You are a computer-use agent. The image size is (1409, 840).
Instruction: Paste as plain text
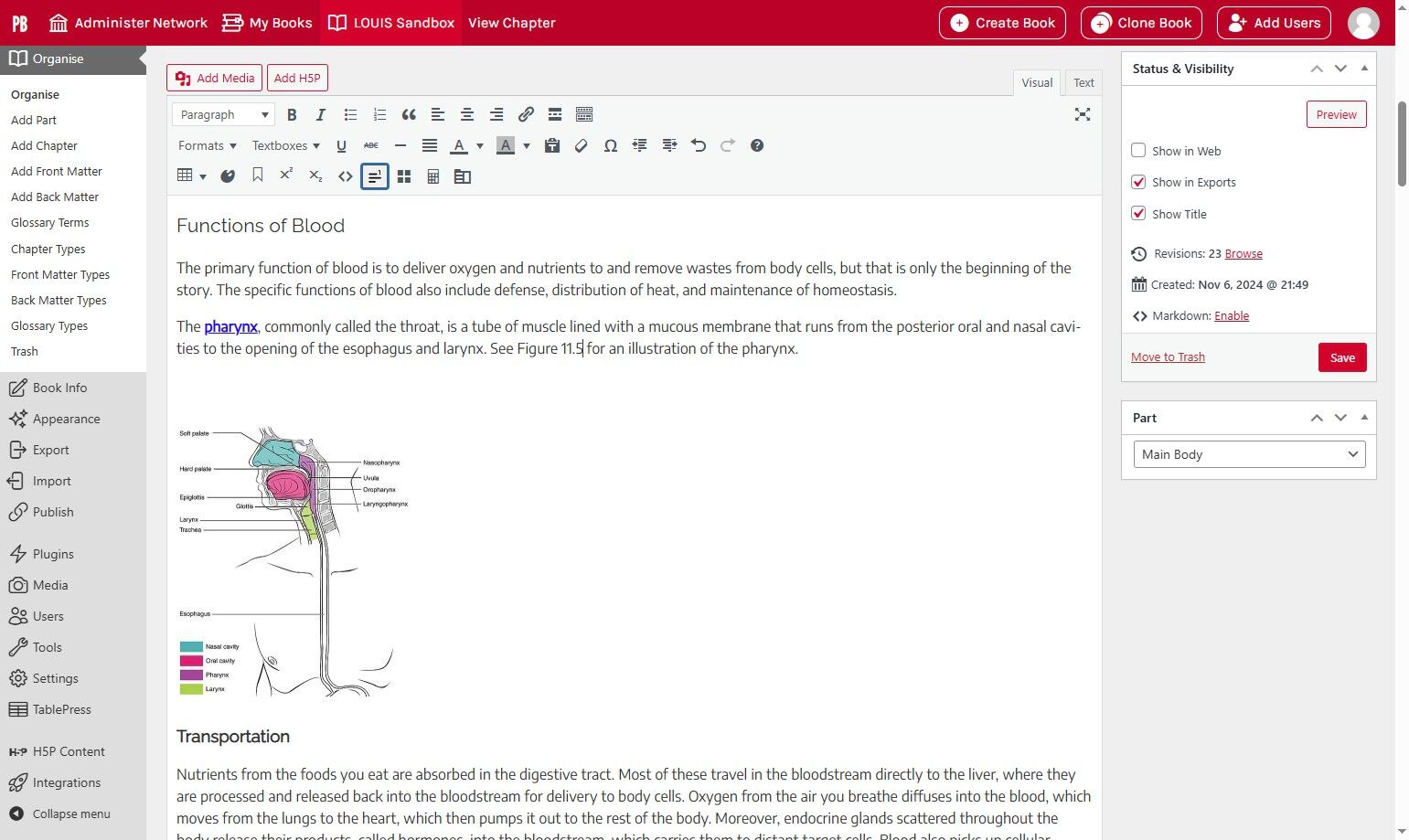click(551, 145)
